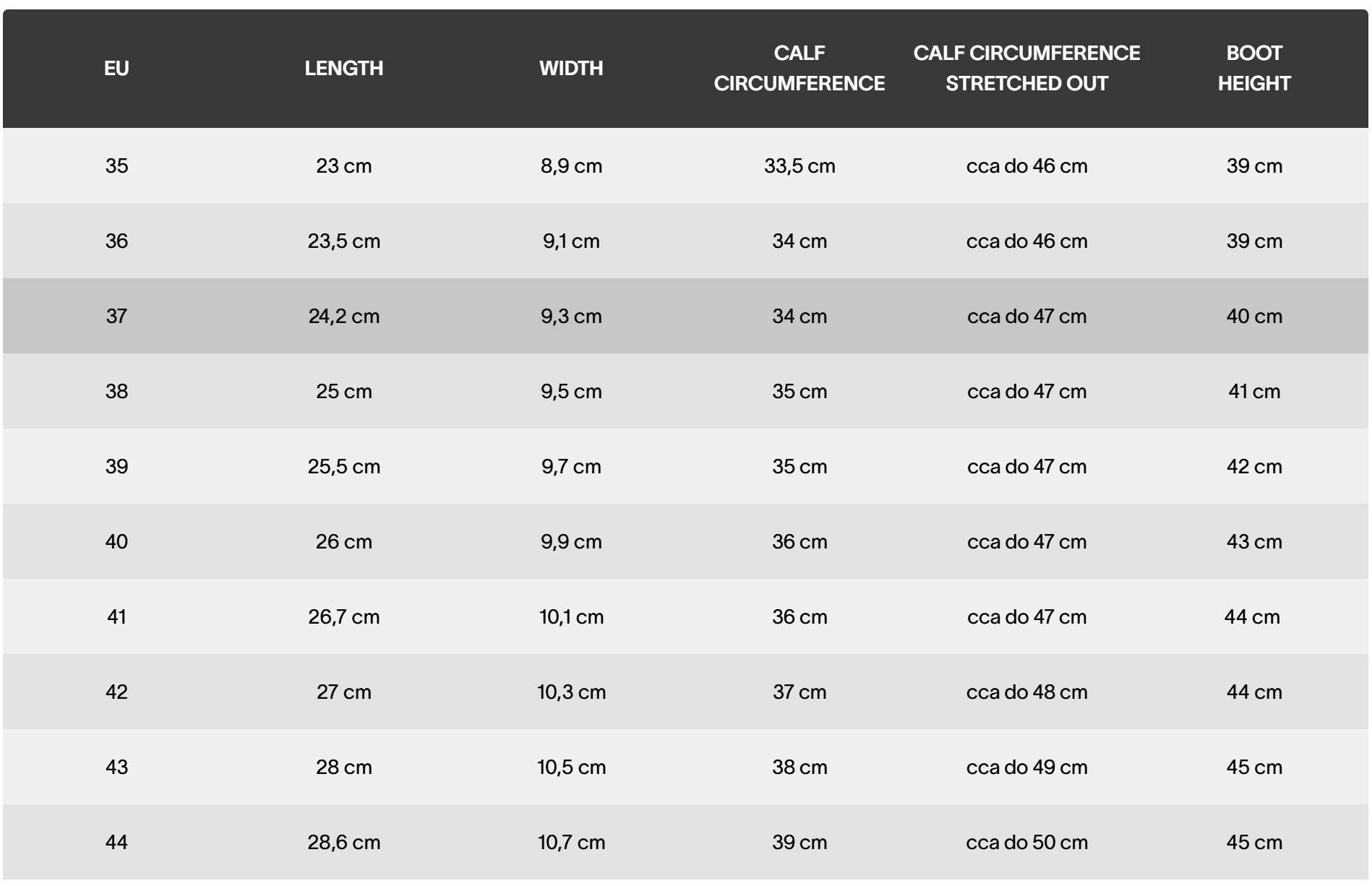This screenshot has width=1372, height=886.
Task: Select the 26,7 cm length value
Action: tap(343, 617)
